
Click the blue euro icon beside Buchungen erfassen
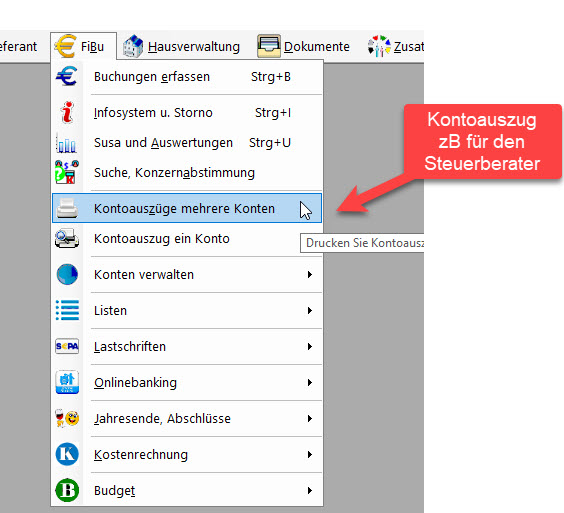67,76
